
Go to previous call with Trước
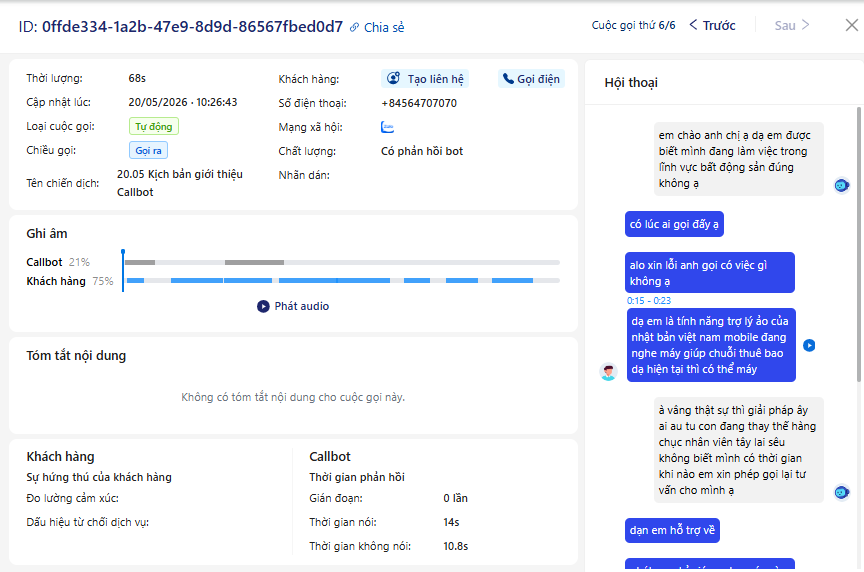pyautogui.click(x=712, y=25)
